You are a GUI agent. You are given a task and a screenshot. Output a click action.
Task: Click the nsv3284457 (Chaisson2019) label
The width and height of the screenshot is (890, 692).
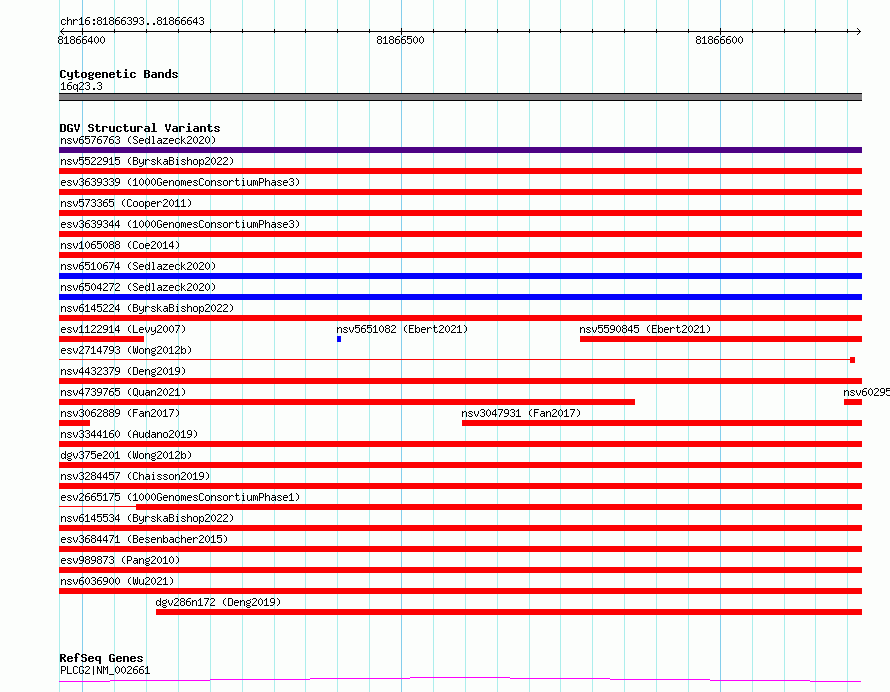point(135,476)
